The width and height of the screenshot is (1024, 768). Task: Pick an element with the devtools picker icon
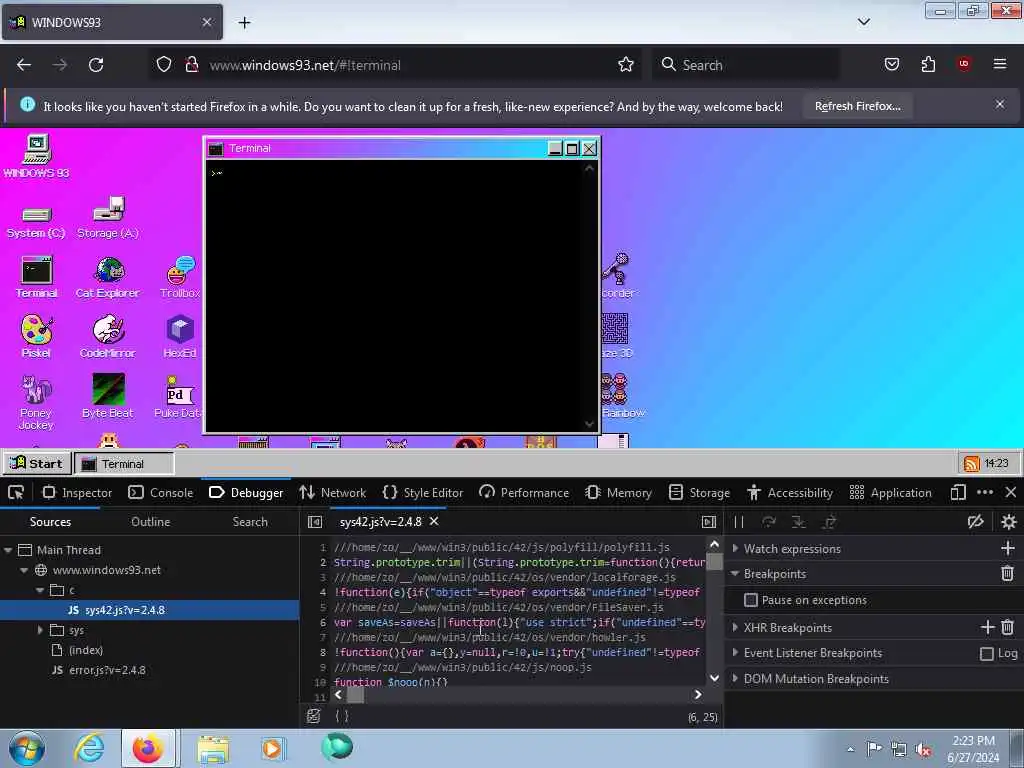point(16,492)
